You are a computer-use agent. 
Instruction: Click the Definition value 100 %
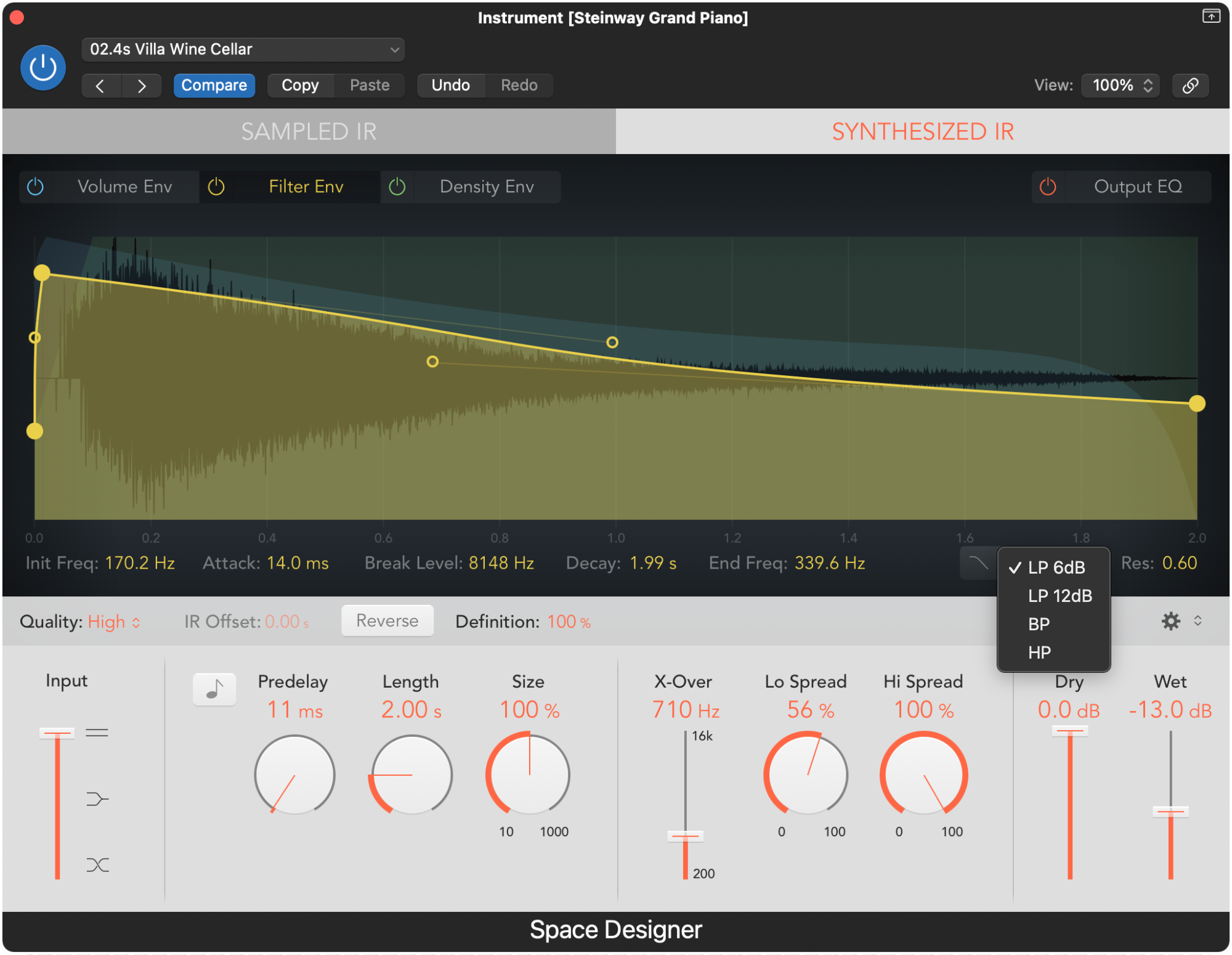click(569, 622)
